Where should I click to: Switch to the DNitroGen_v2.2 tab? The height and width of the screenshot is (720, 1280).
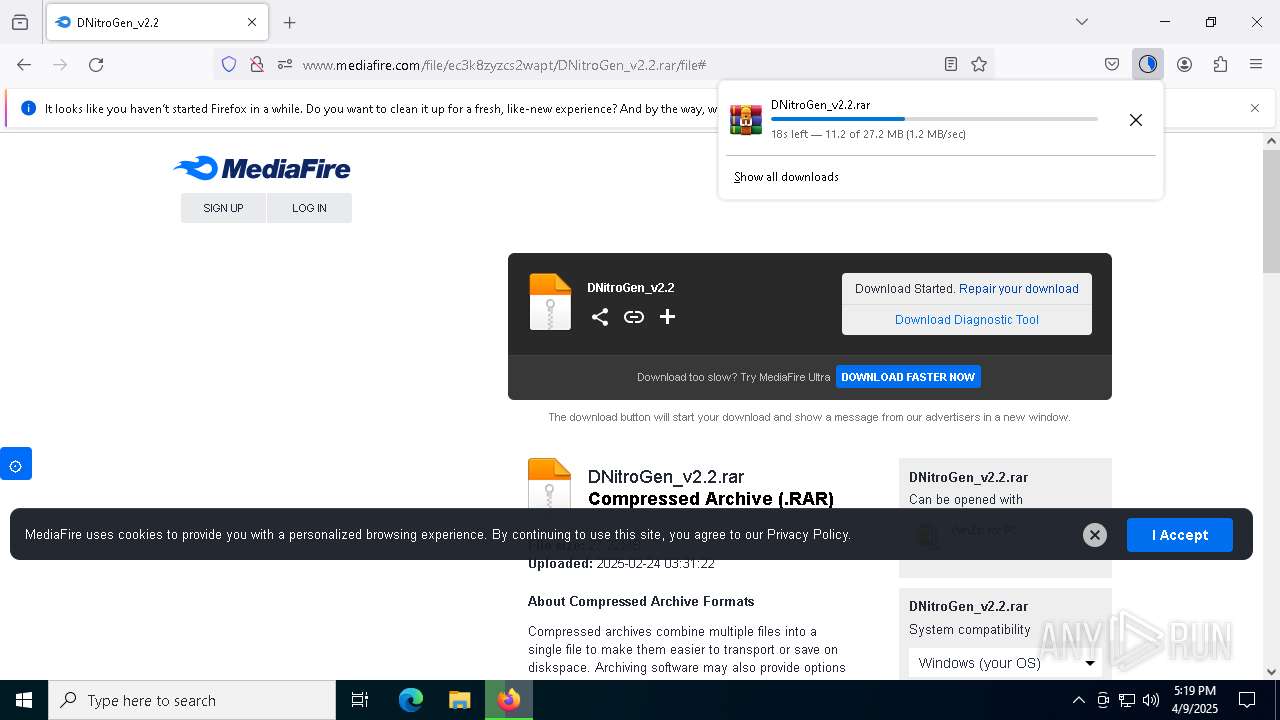(157, 22)
